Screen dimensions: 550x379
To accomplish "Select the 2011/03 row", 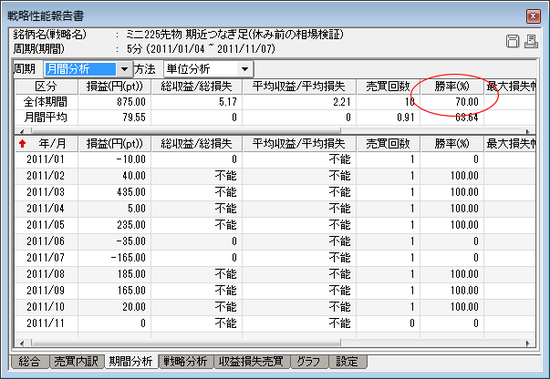I will click(x=275, y=192).
